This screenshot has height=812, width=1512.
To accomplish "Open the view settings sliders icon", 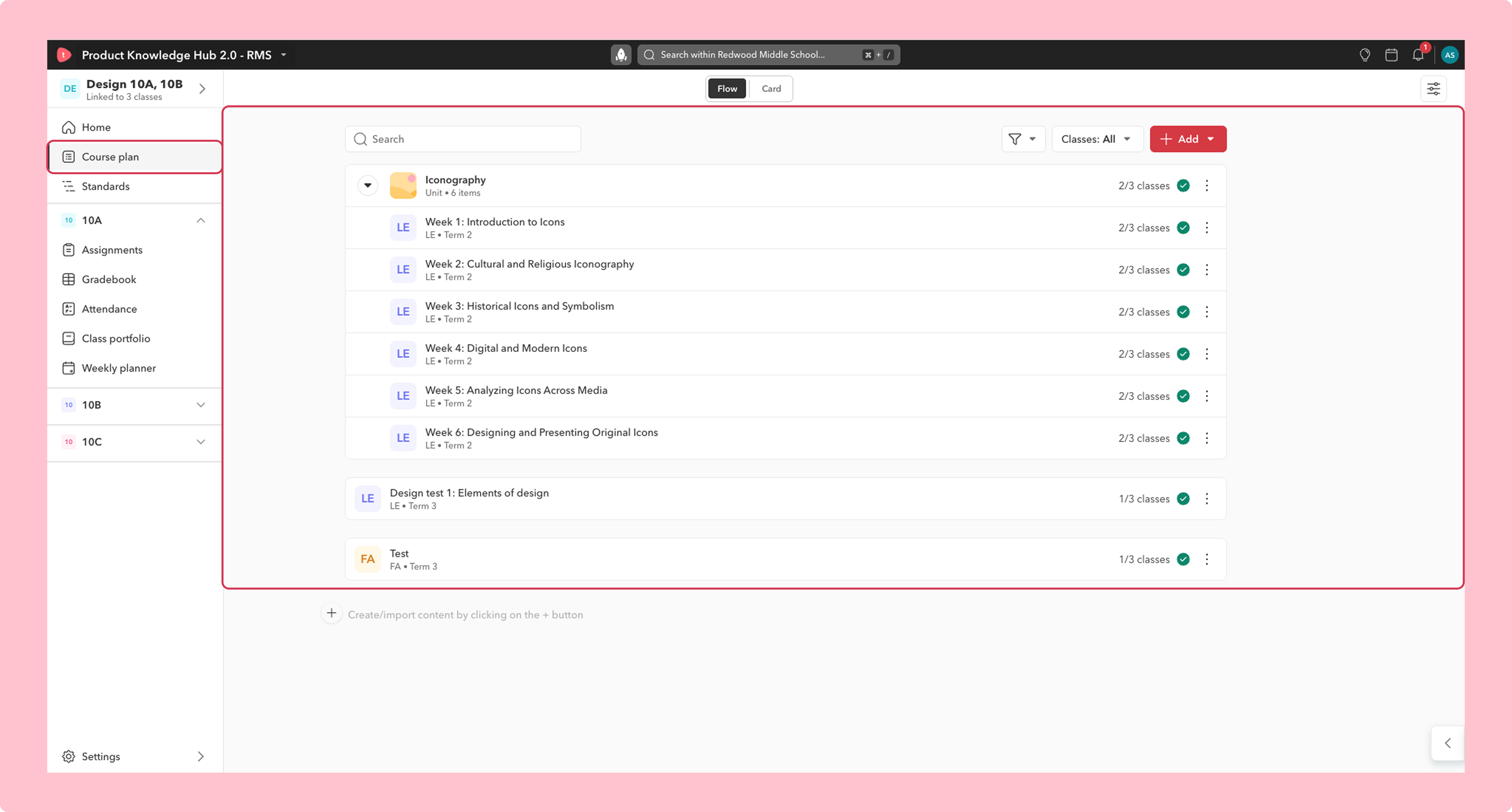I will tap(1433, 89).
